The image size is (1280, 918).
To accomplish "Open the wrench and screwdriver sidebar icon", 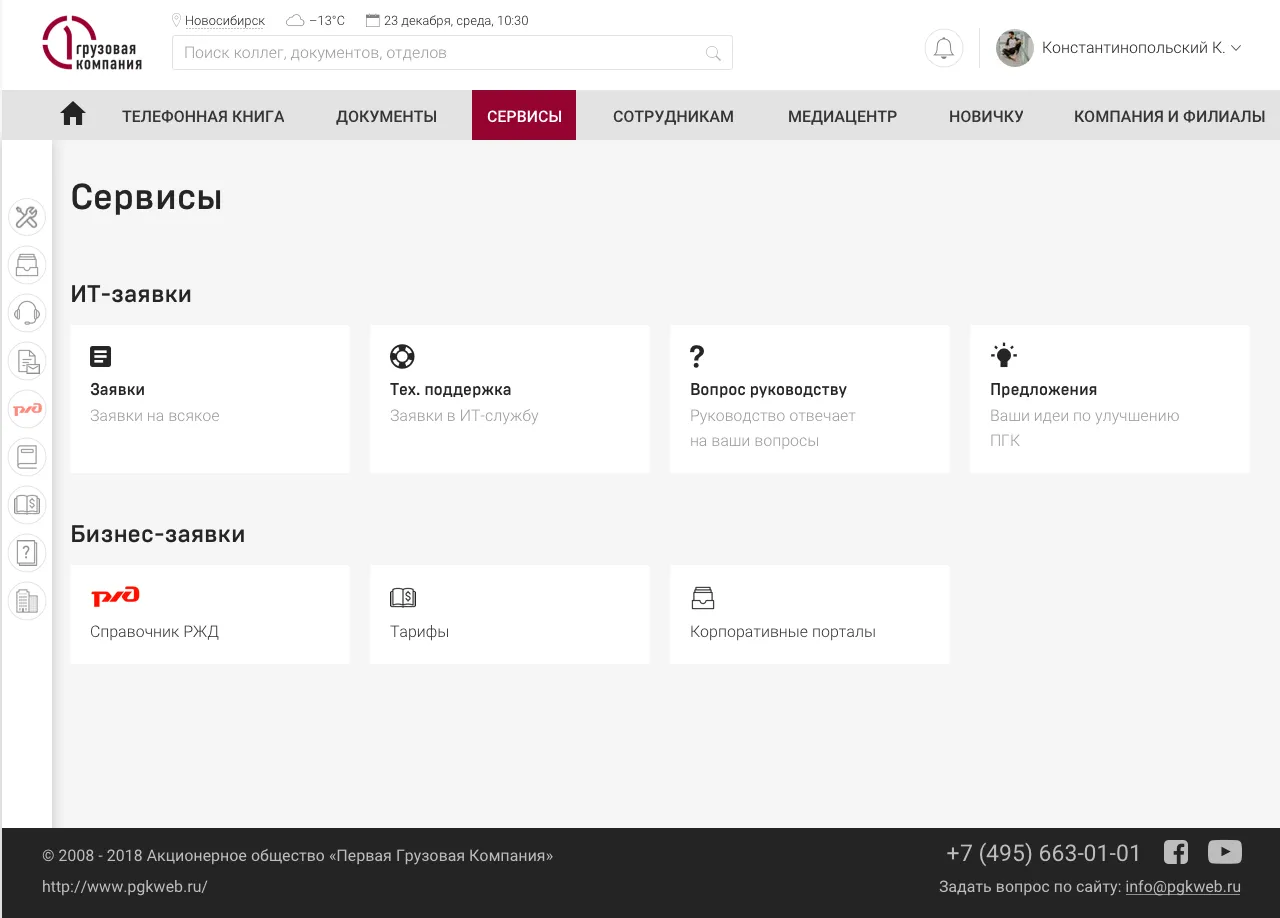I will [27, 217].
